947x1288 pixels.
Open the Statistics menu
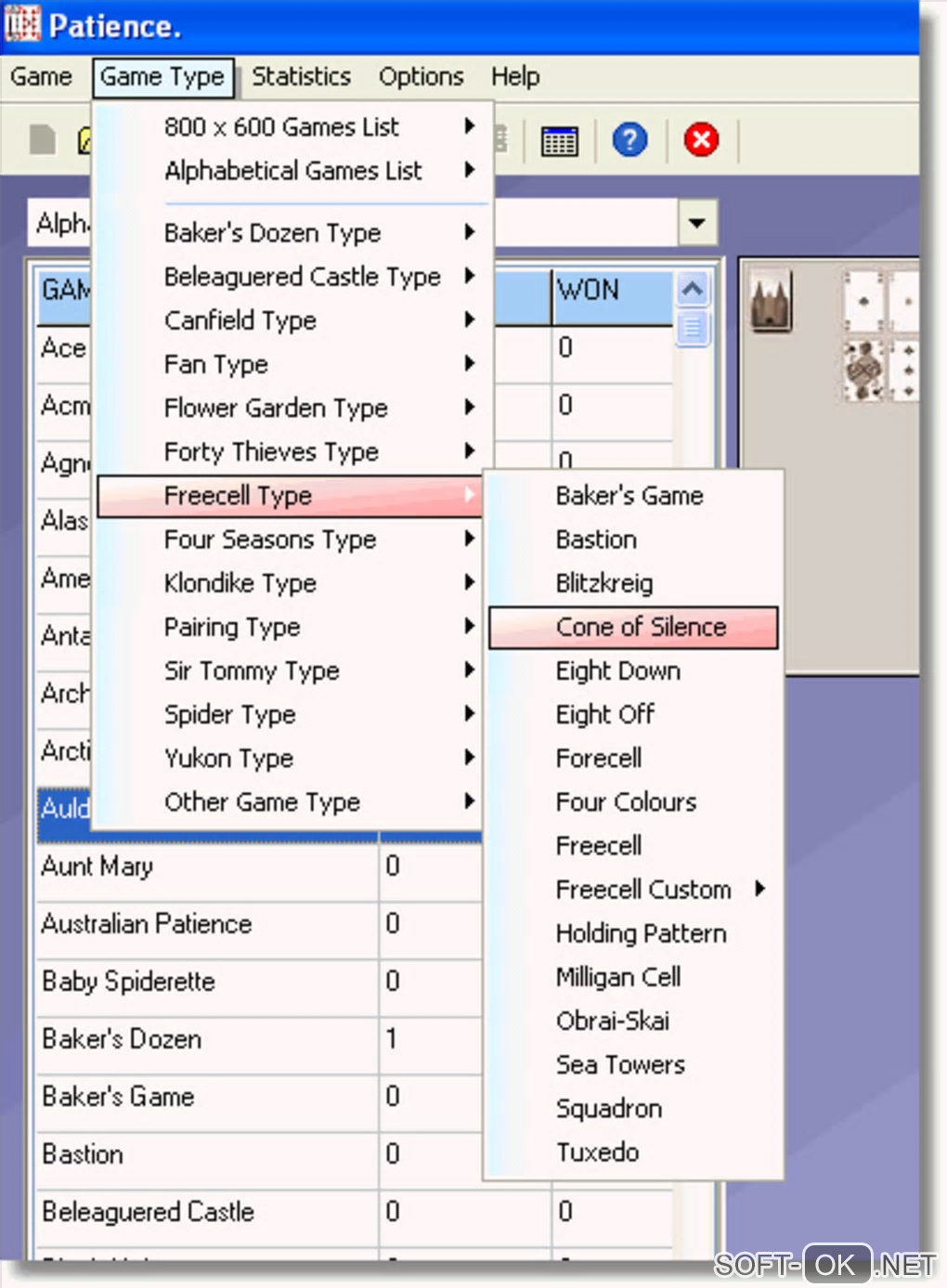301,77
